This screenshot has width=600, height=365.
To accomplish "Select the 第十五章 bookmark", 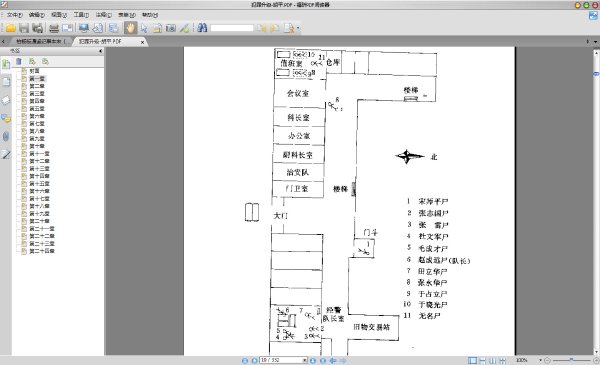I will point(39,183).
